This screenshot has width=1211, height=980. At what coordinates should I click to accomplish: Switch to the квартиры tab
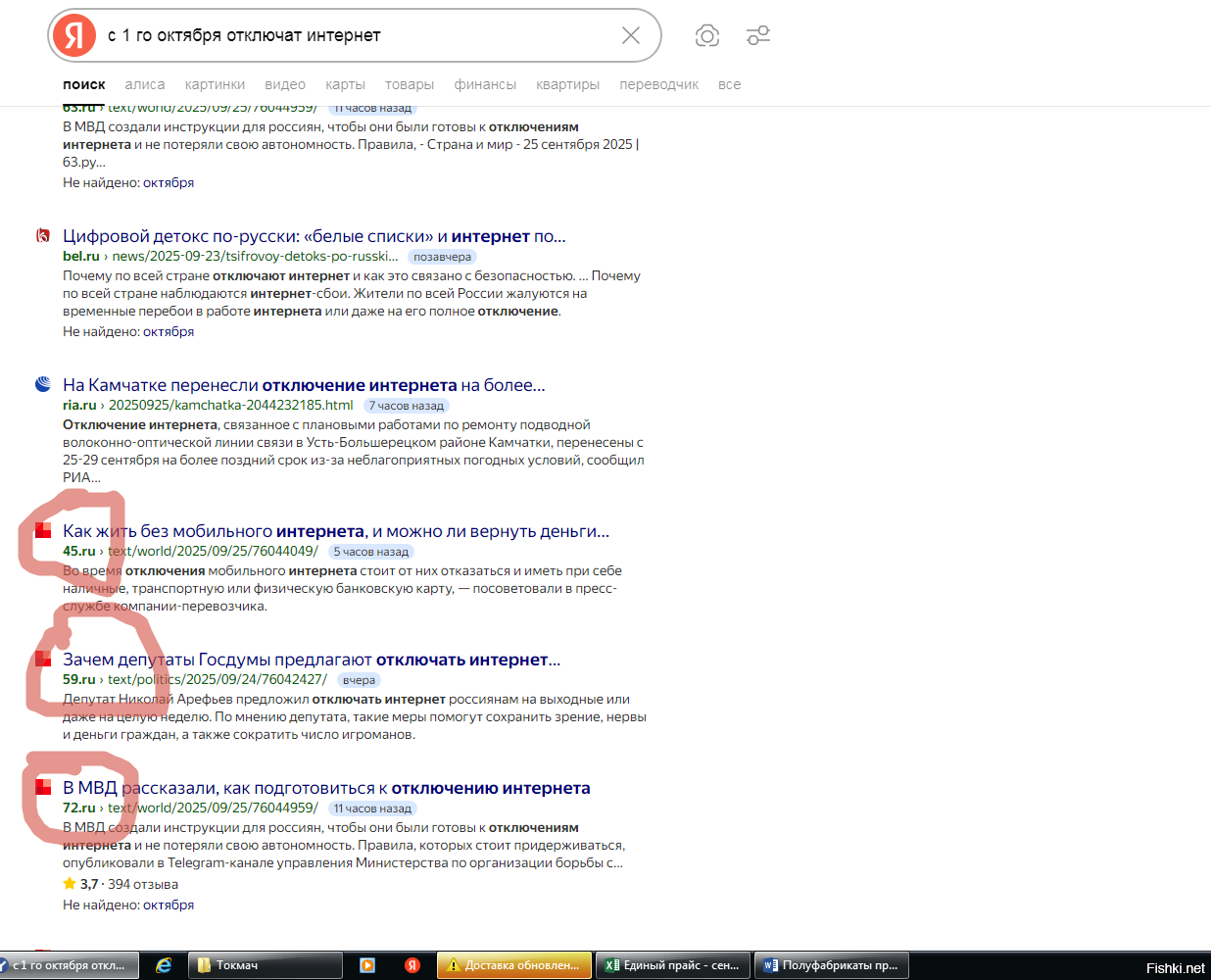568,84
